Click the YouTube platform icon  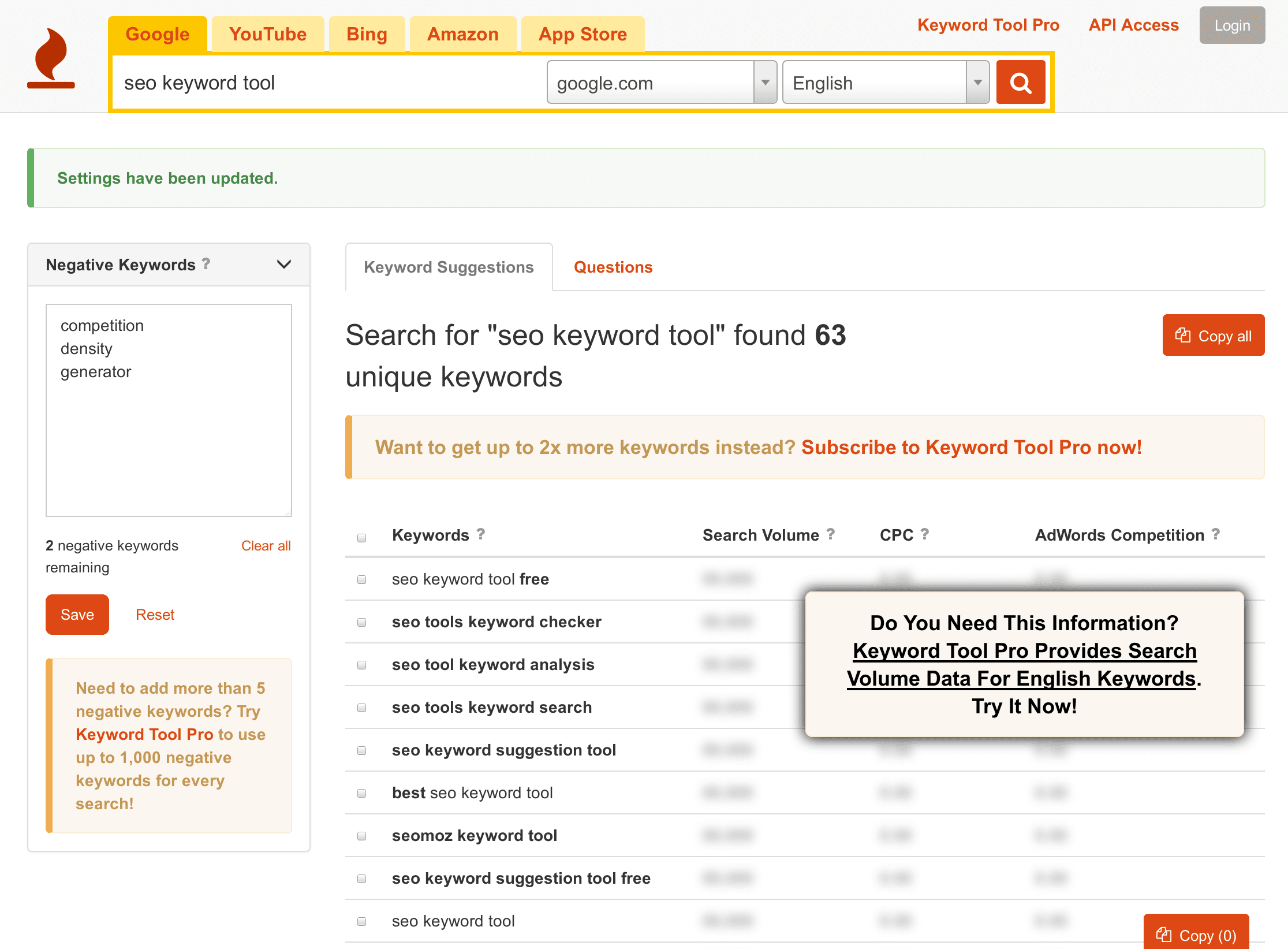tap(267, 33)
